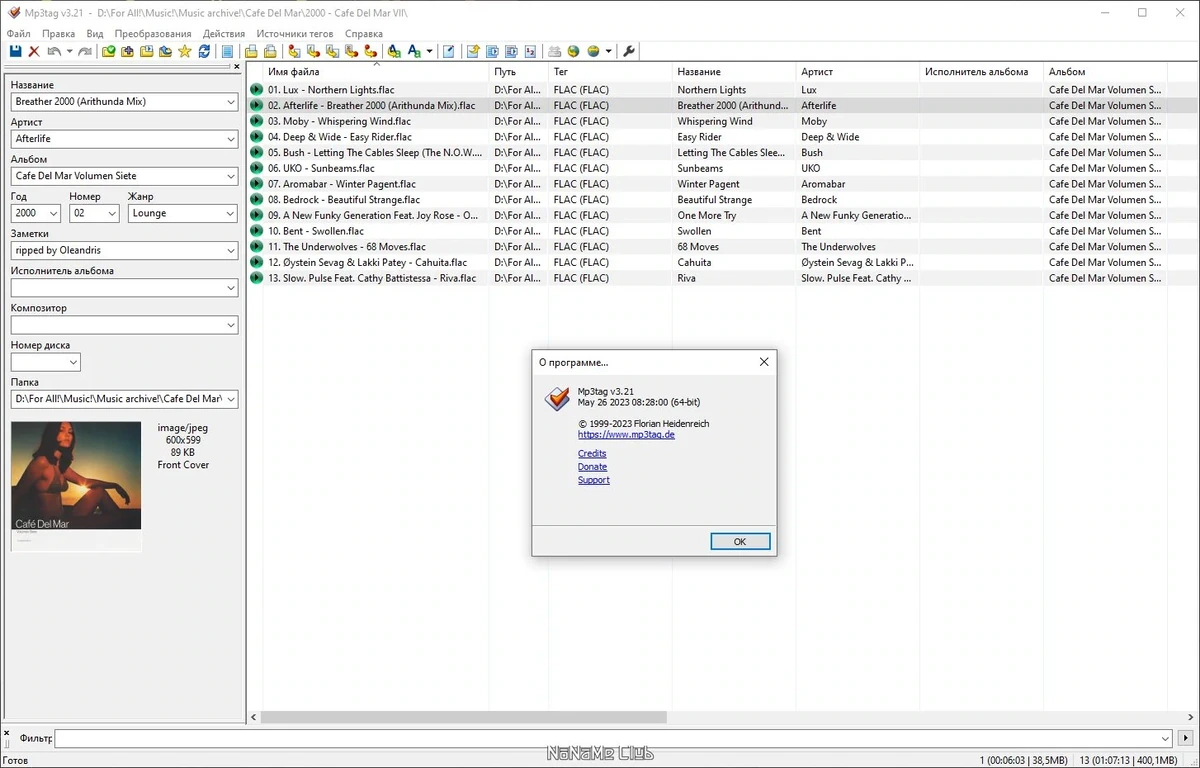1200x768 pixels.
Task: Focus the Фильтр input field
Action: pos(606,739)
